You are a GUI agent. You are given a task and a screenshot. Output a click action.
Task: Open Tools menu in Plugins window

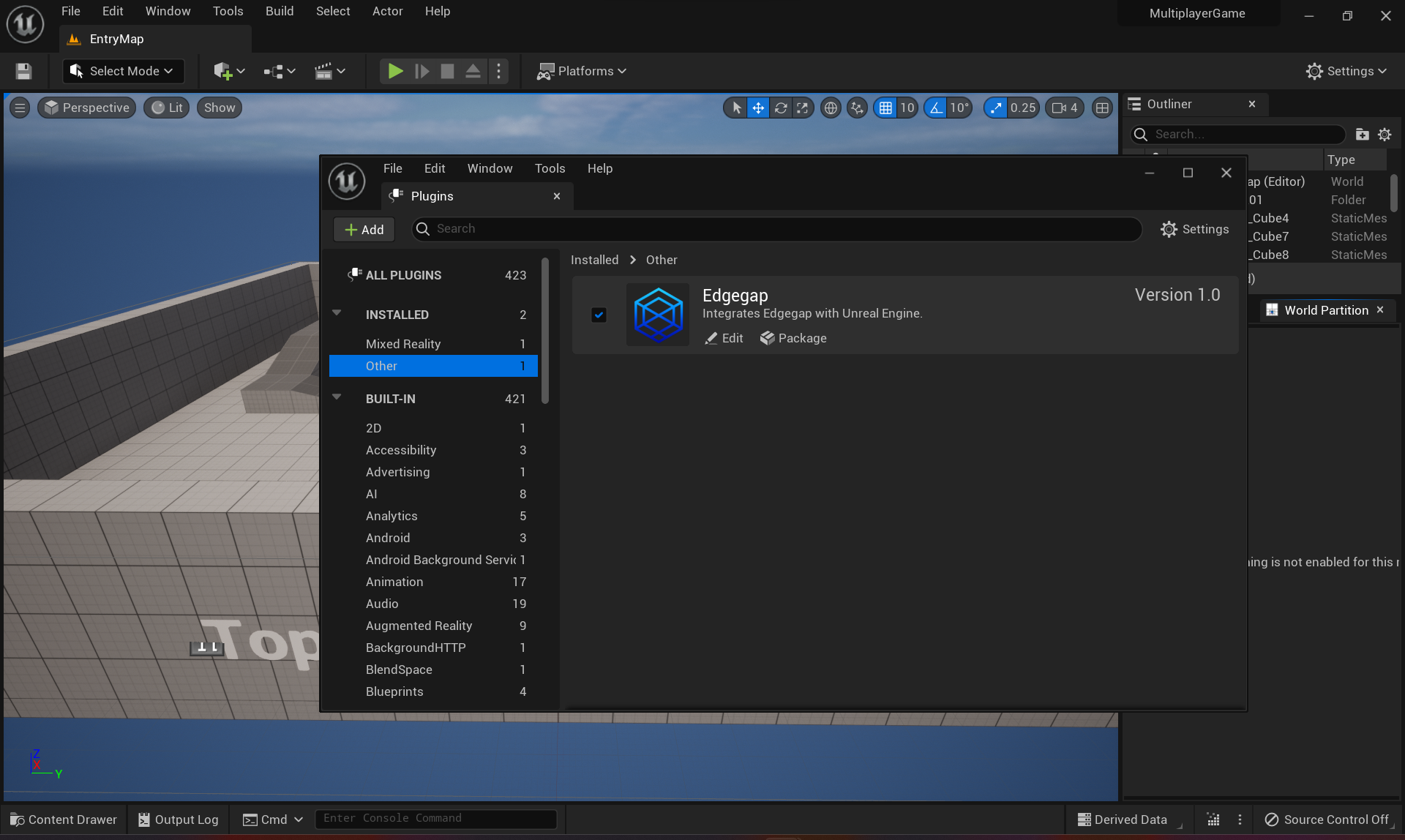[x=550, y=168]
